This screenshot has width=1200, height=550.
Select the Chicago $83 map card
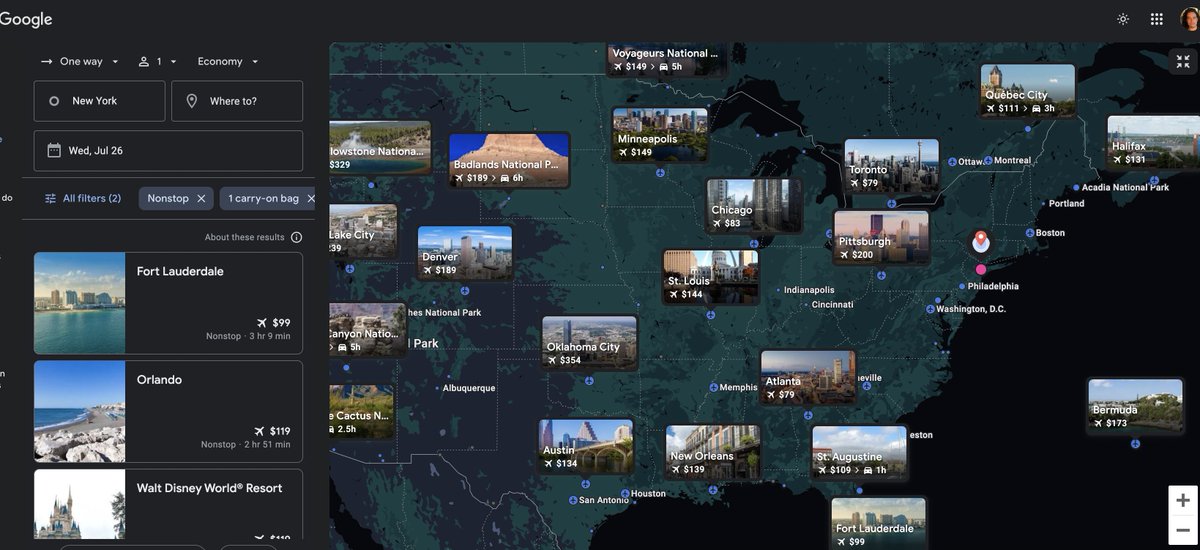[754, 206]
